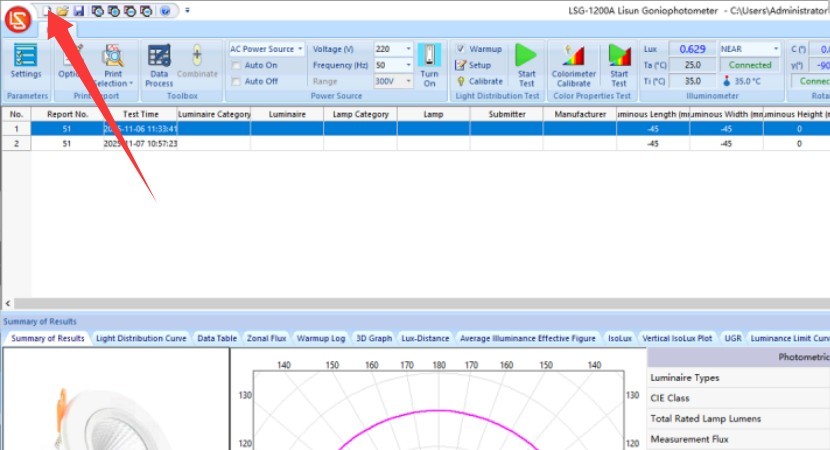Sort by Test Time column header
This screenshot has width=830, height=450.
(x=140, y=114)
